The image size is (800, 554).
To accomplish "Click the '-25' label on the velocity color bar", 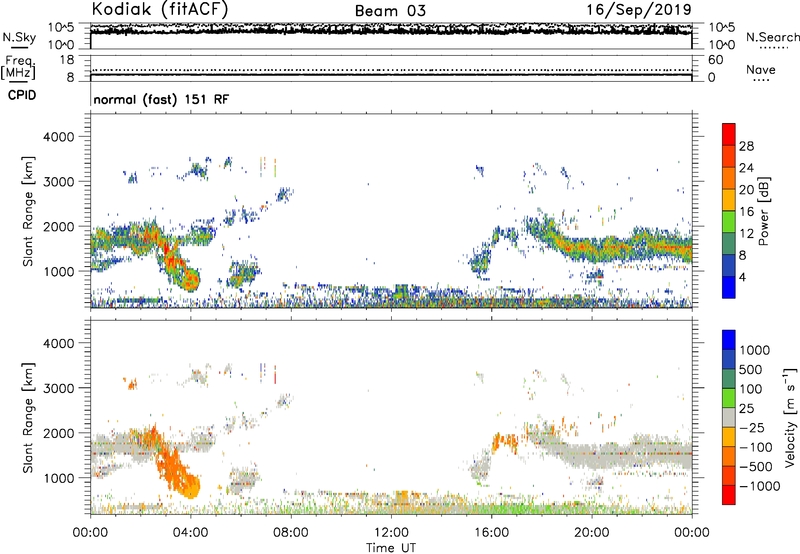I will 752,428.
